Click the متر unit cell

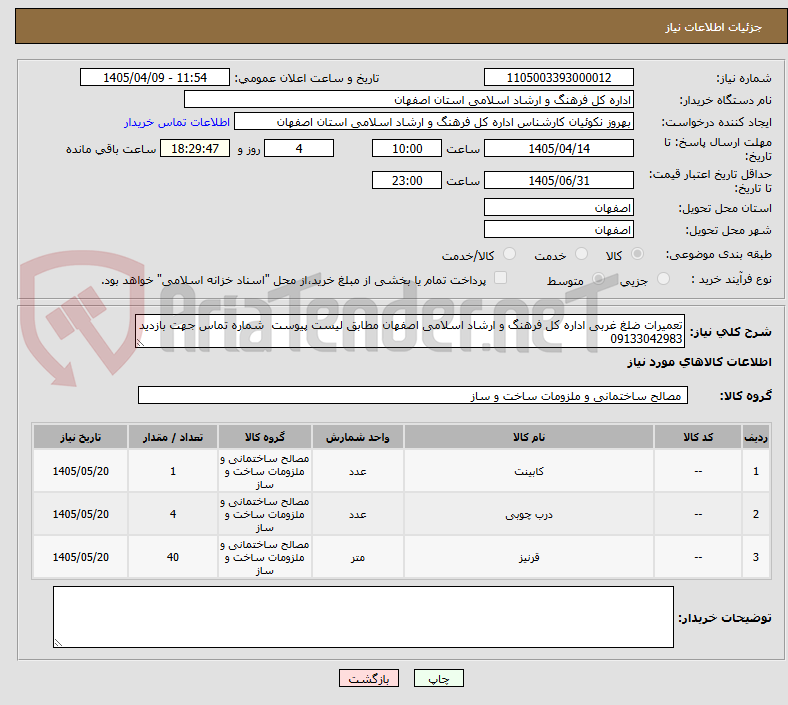pos(357,557)
